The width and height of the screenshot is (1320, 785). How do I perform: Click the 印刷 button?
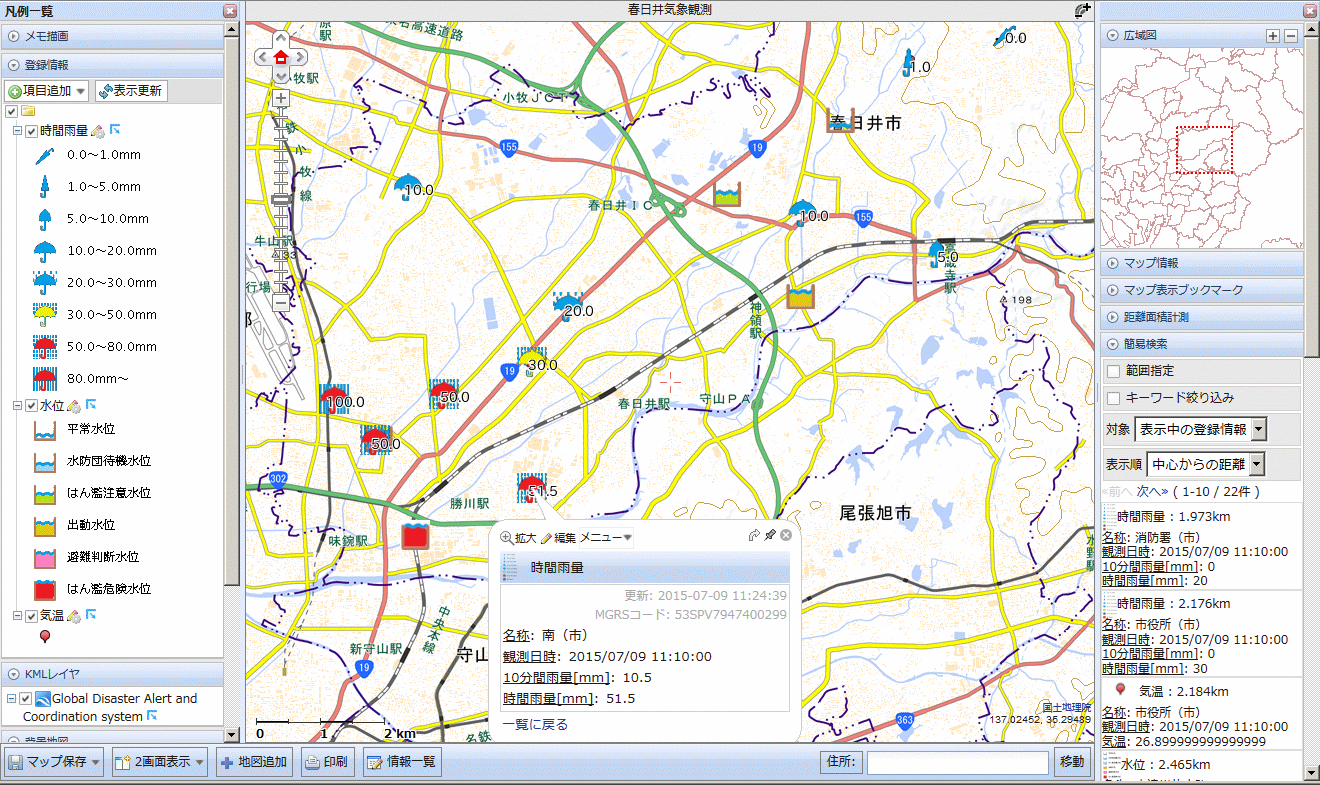point(328,762)
